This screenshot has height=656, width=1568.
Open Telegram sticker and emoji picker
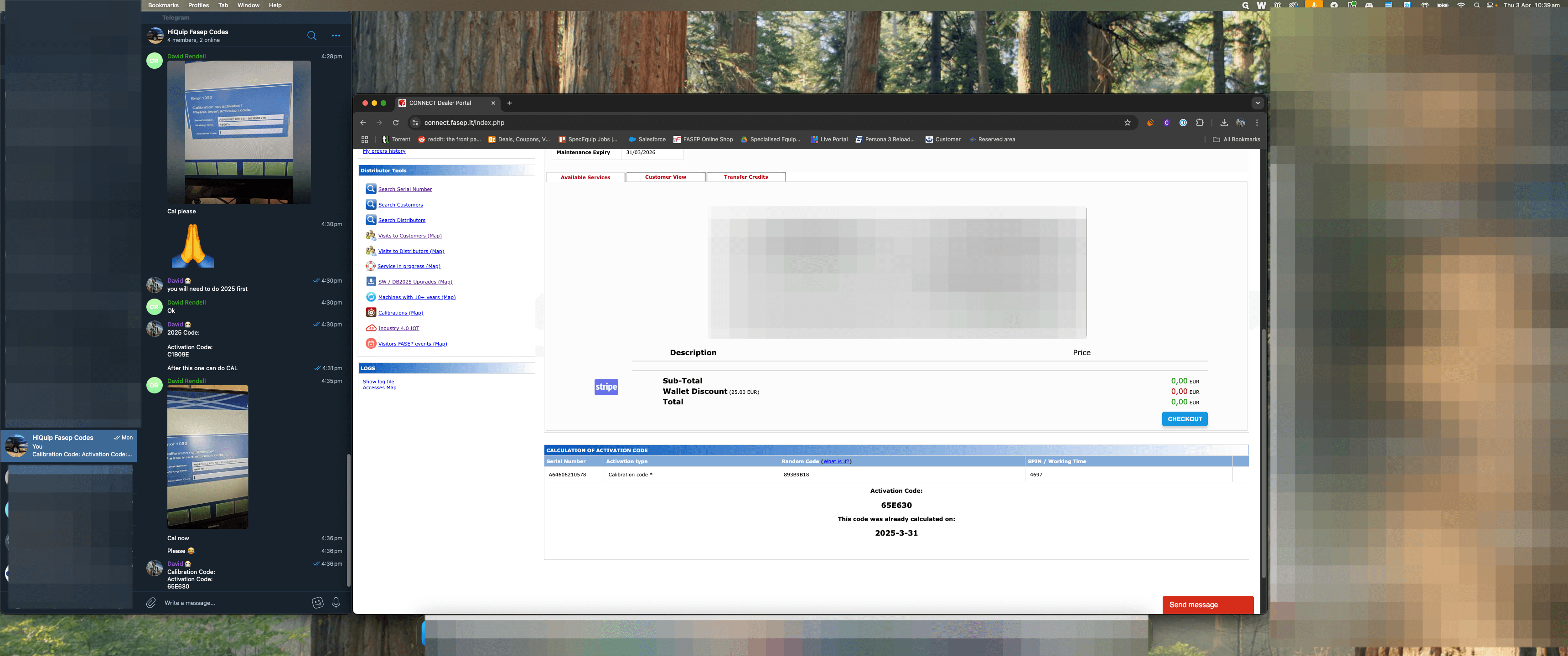pos(318,603)
